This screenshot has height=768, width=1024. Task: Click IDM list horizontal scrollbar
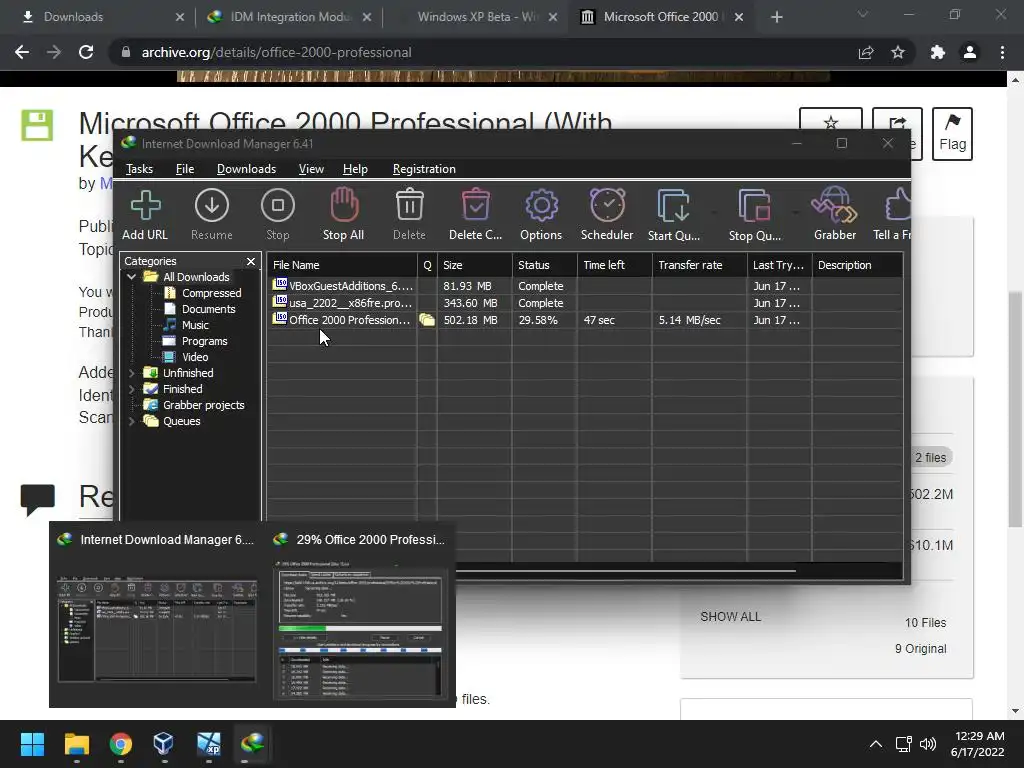point(626,571)
